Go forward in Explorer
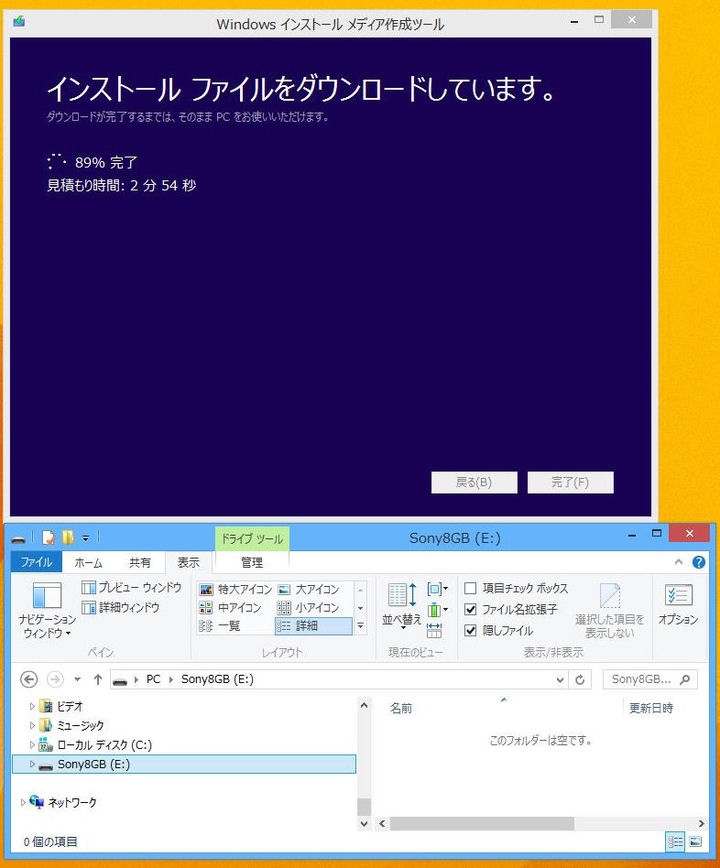The width and height of the screenshot is (720, 868). [x=55, y=679]
